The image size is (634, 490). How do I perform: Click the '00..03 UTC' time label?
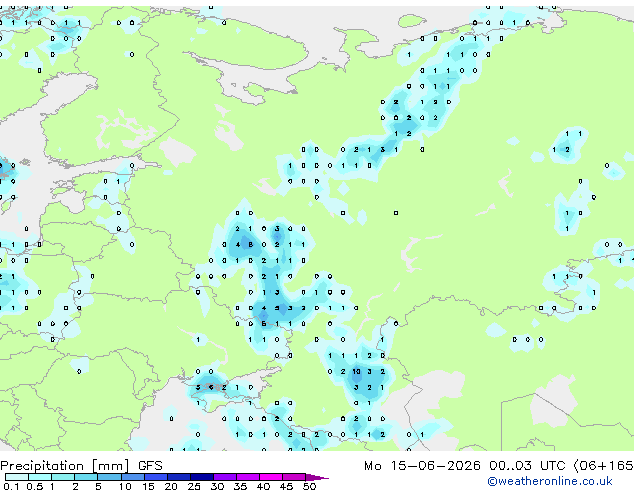(526, 466)
